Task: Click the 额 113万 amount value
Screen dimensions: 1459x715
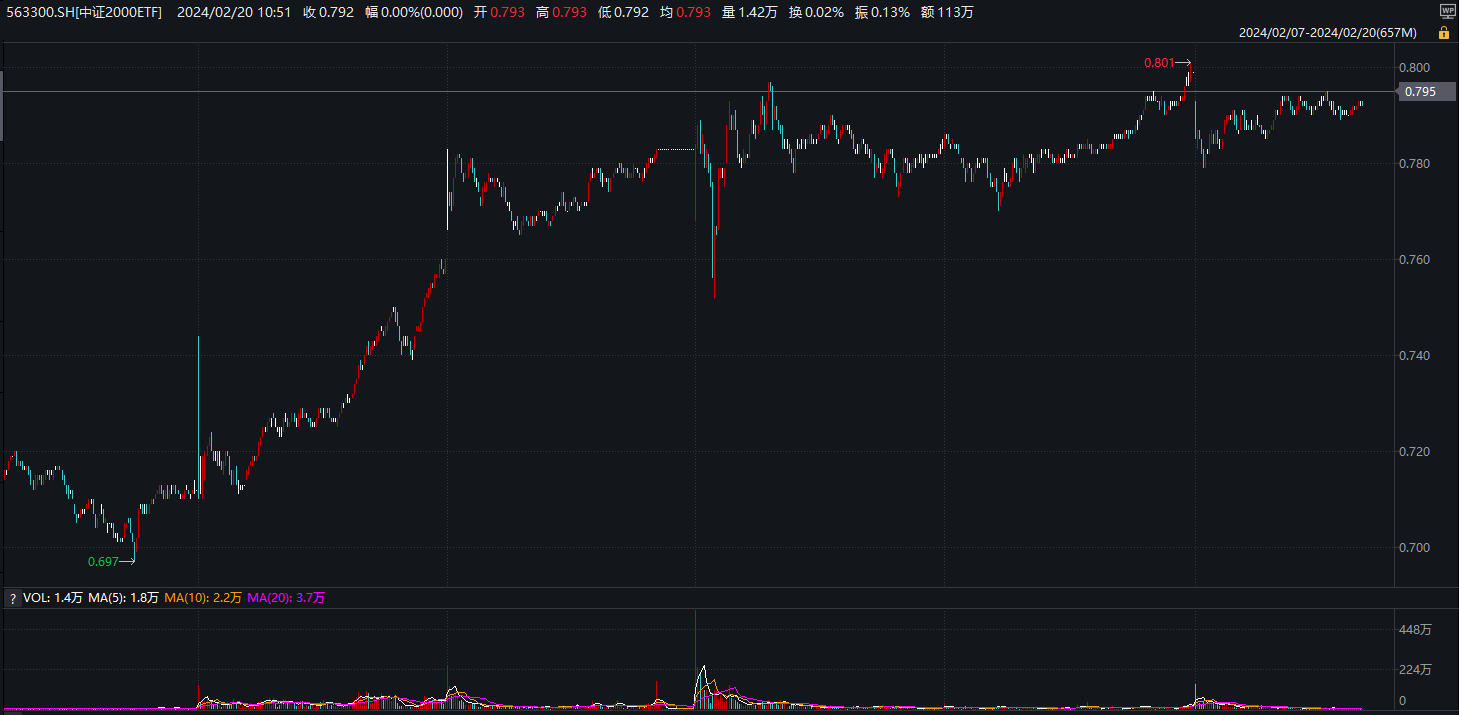Action: pyautogui.click(x=947, y=12)
